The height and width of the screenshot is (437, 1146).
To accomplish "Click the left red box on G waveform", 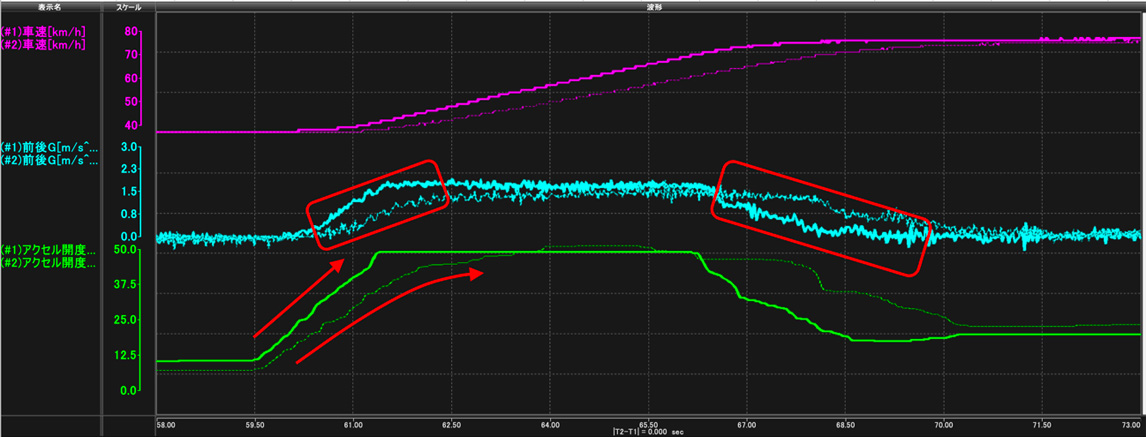I will coord(375,205).
